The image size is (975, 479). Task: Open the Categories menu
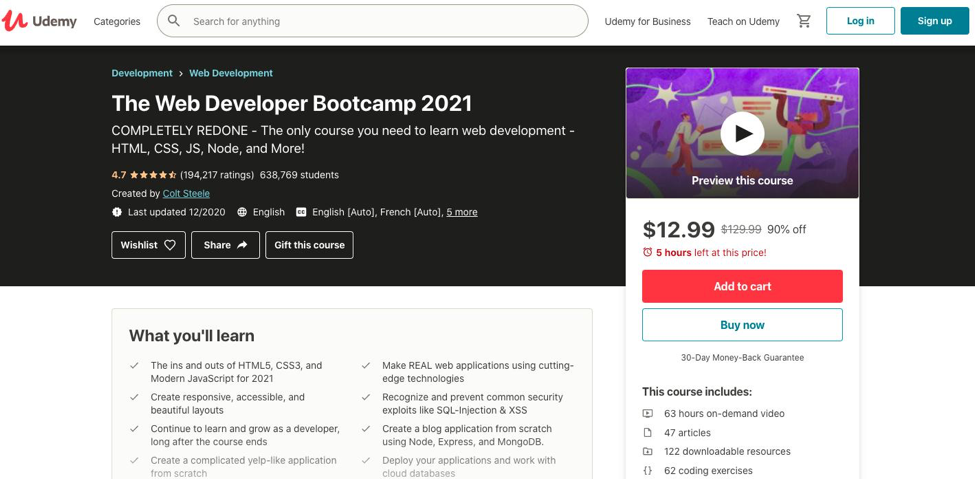point(117,21)
